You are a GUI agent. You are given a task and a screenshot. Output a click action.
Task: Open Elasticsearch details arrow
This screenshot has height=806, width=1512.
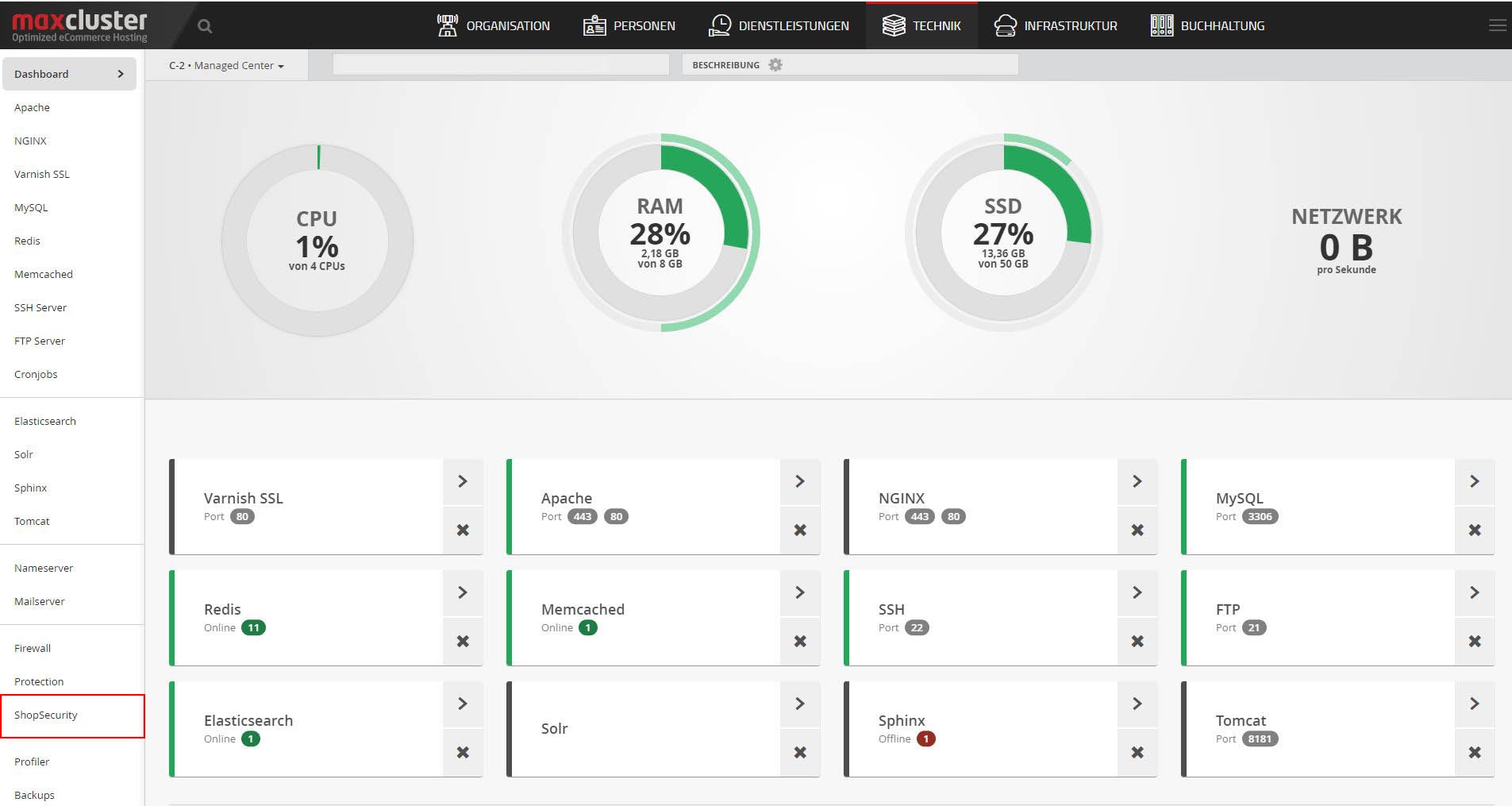coord(463,704)
